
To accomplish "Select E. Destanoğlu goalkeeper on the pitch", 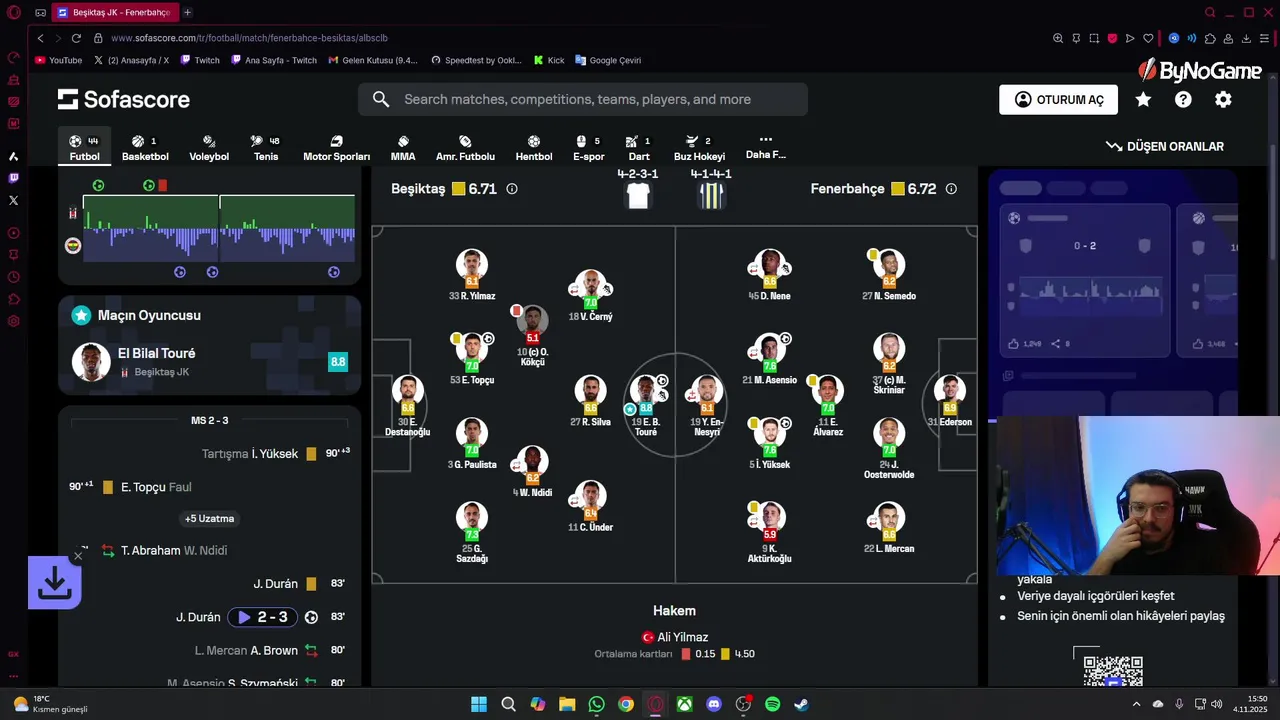I will coord(407,405).
